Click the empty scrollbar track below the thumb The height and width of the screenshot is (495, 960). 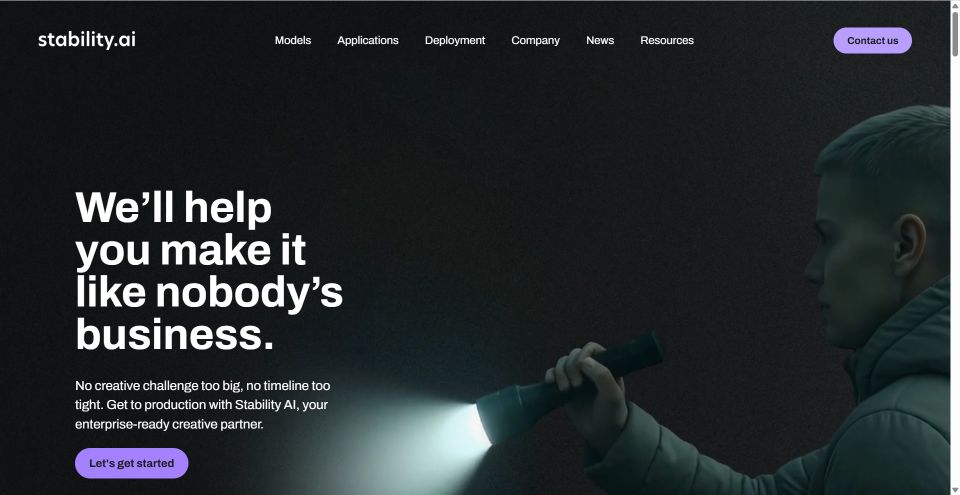coord(955,270)
